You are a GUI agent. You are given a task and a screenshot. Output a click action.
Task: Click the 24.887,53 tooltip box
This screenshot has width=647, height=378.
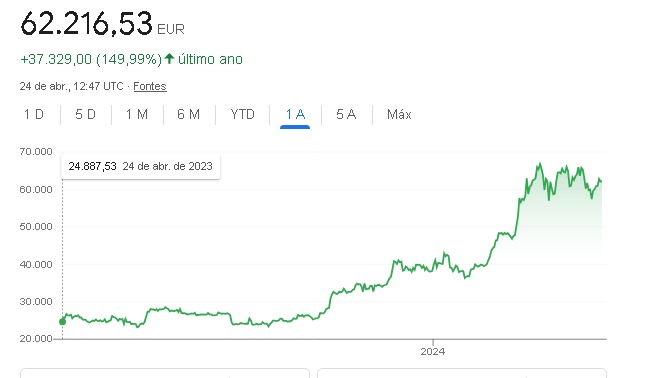point(141,166)
